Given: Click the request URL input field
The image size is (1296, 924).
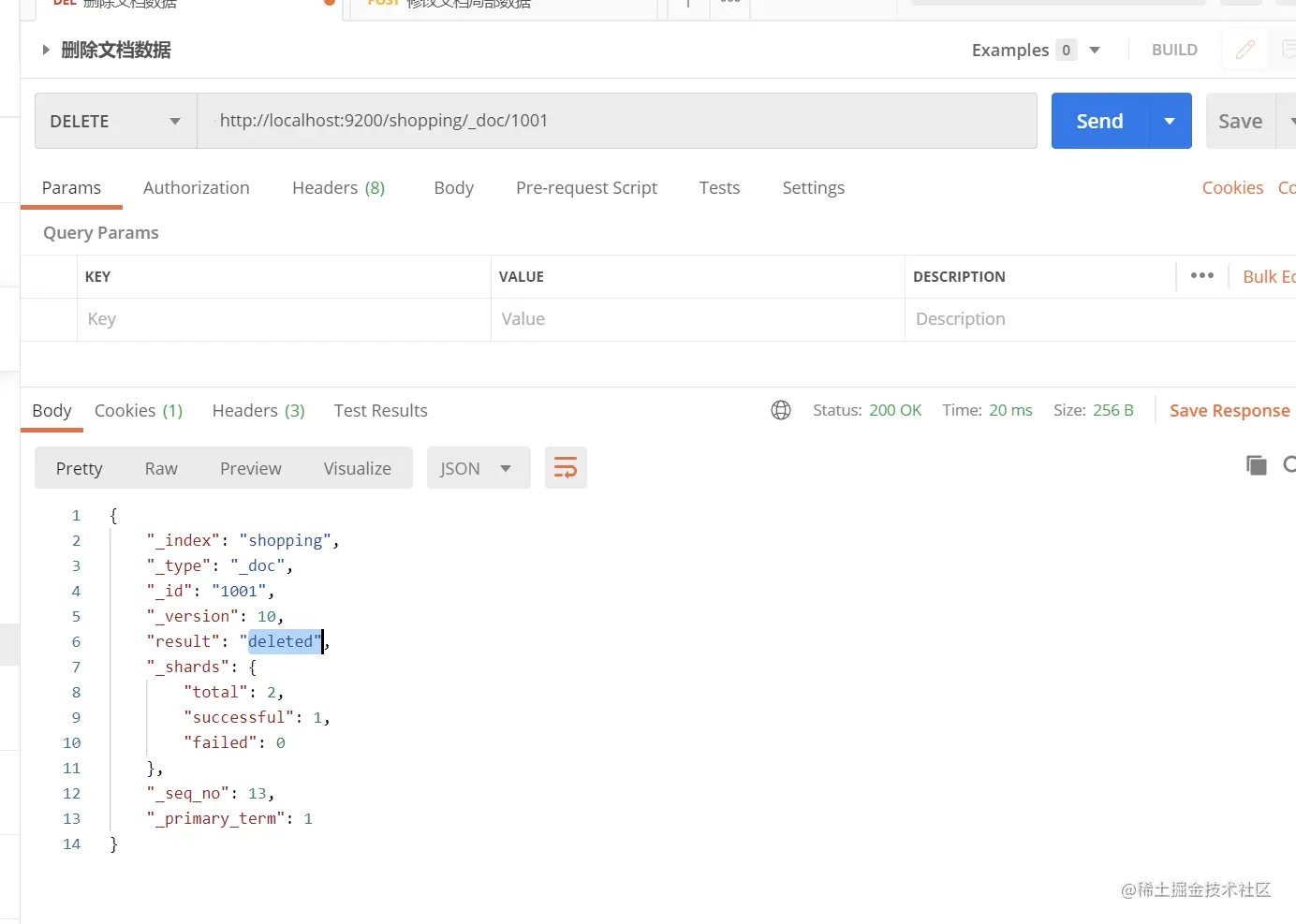Looking at the screenshot, I should tap(618, 121).
